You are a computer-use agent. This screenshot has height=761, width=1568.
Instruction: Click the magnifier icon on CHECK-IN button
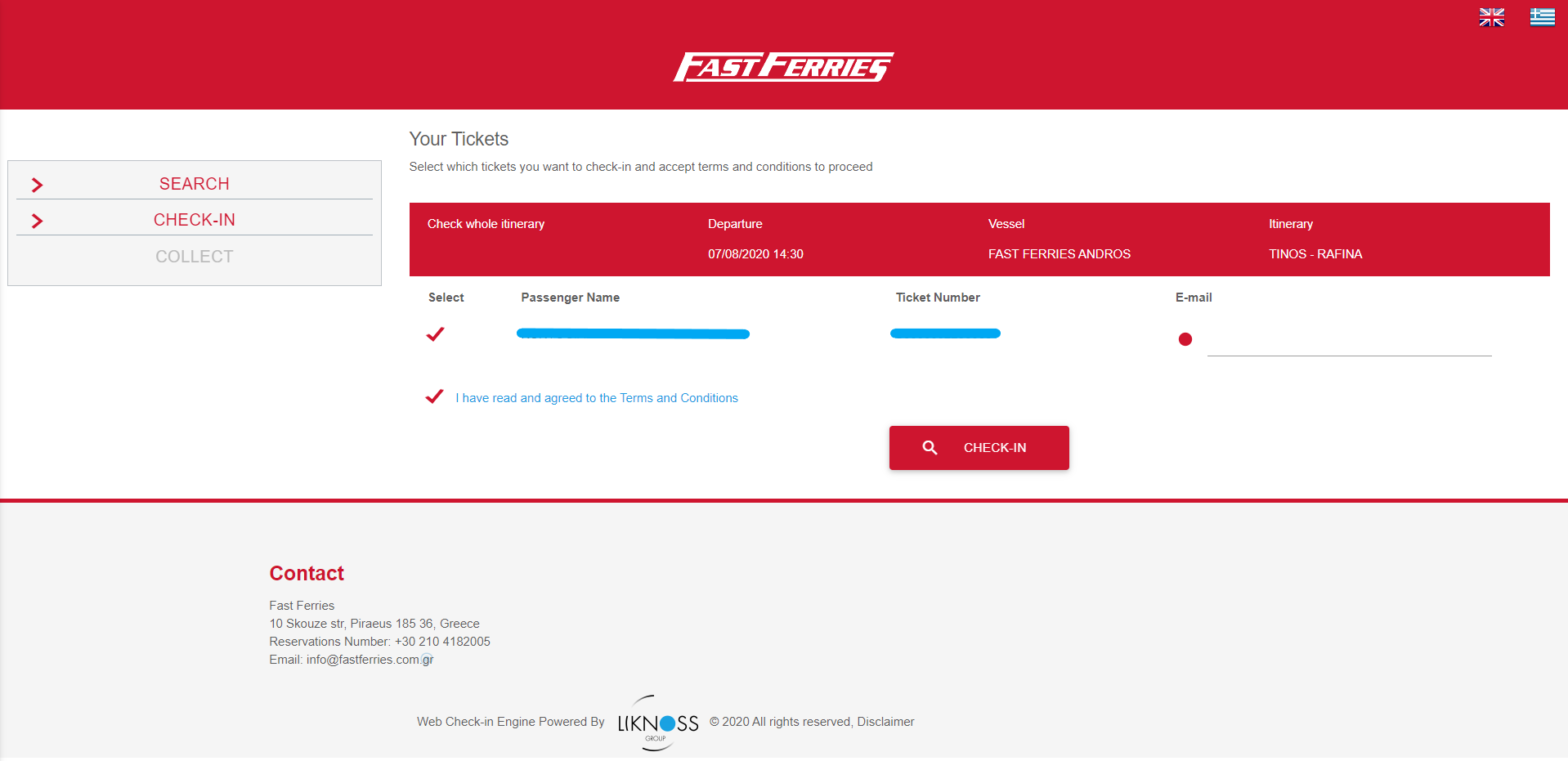pyautogui.click(x=930, y=447)
